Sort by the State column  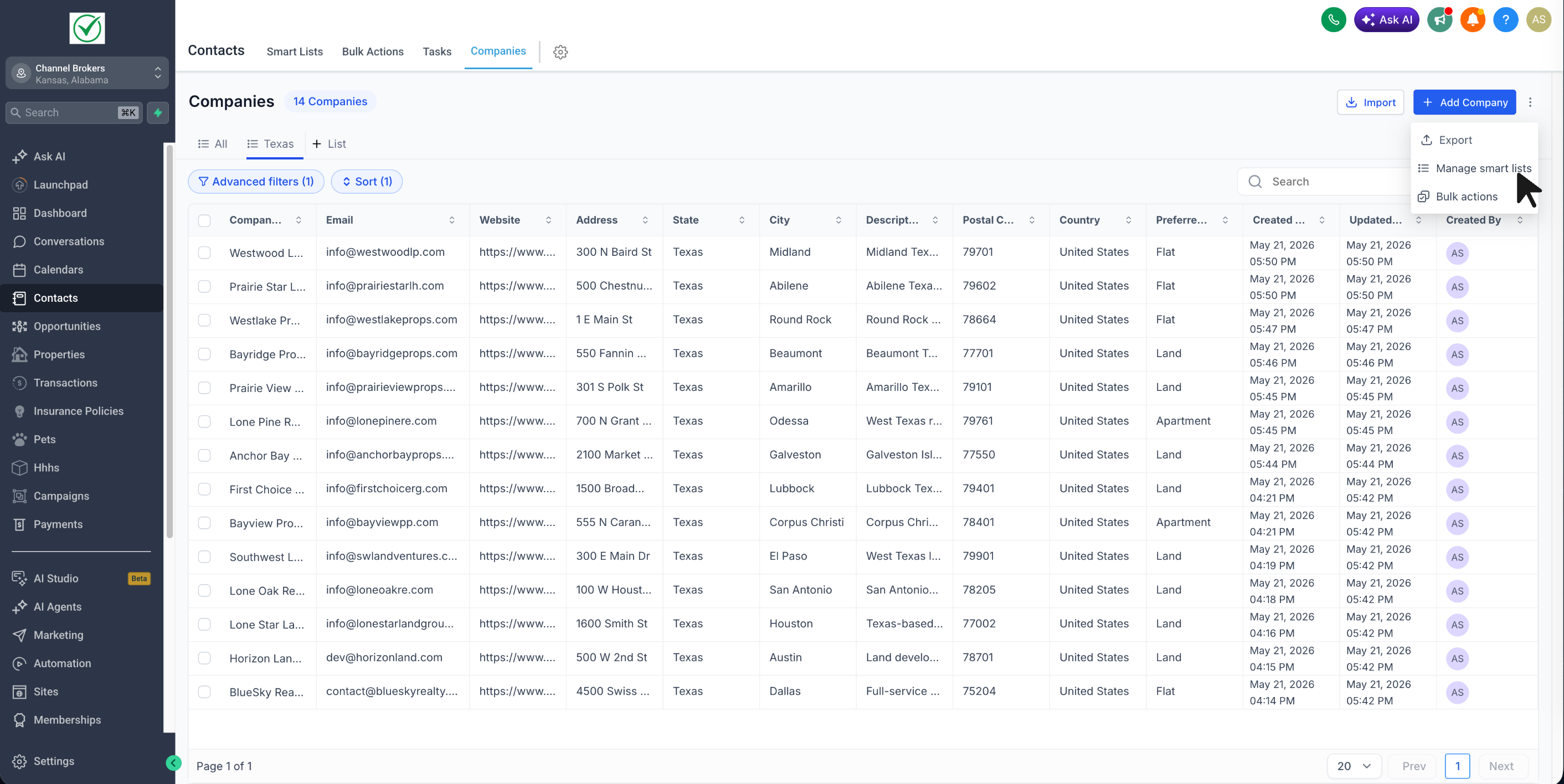point(742,220)
